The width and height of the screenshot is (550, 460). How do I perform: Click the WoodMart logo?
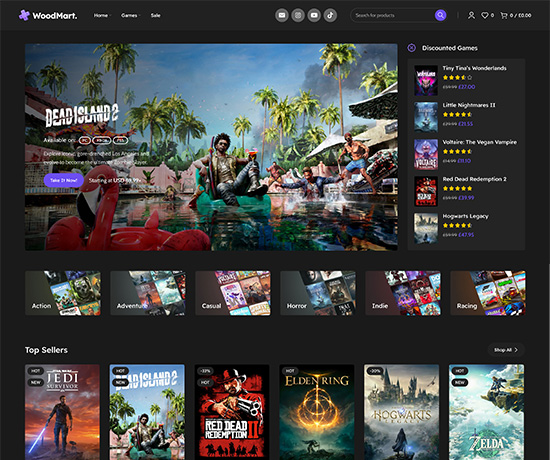pyautogui.click(x=48, y=15)
